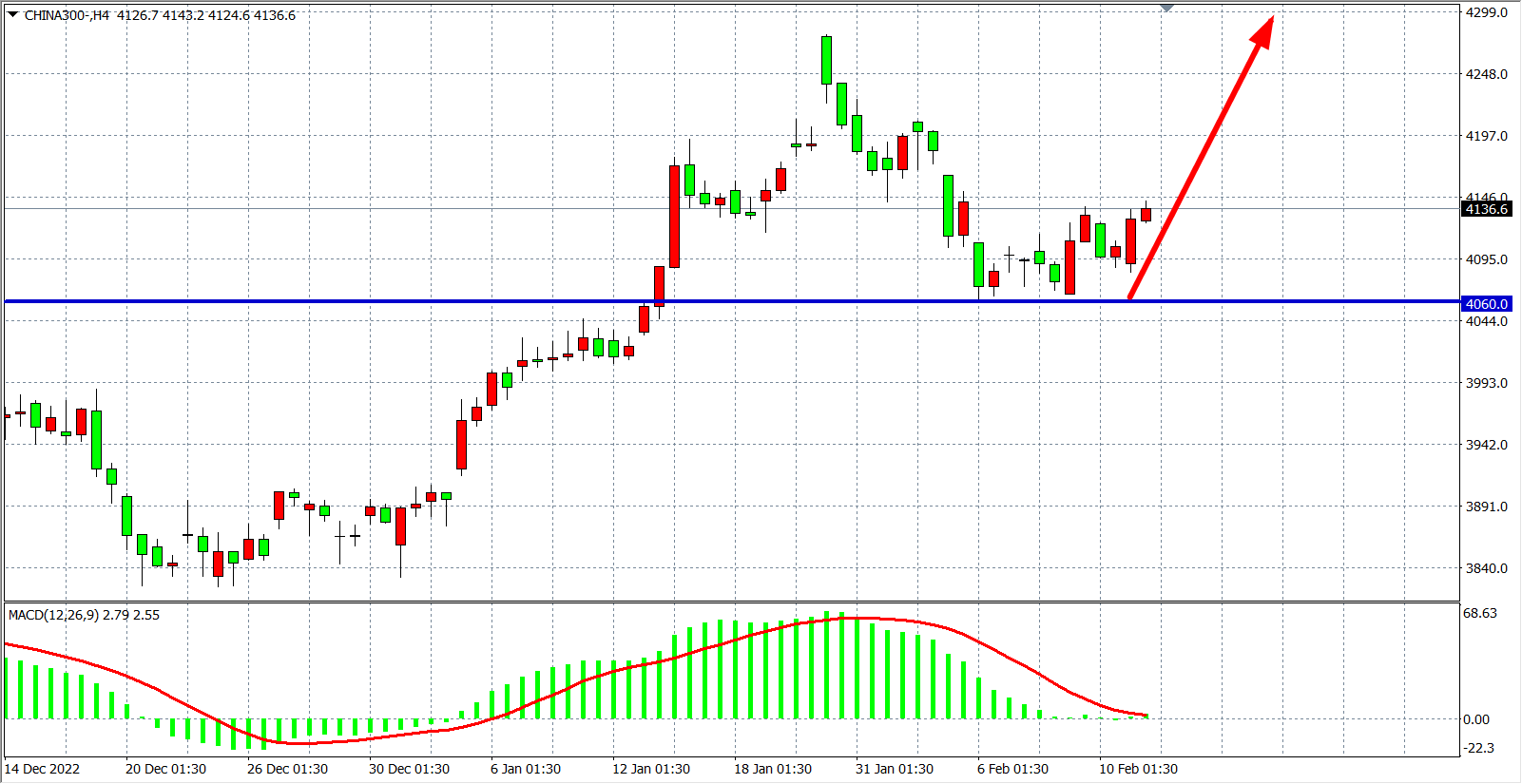This screenshot has height=784, width=1522.
Task: Click the -22.3 MACD scale label
Action: pos(1479,748)
